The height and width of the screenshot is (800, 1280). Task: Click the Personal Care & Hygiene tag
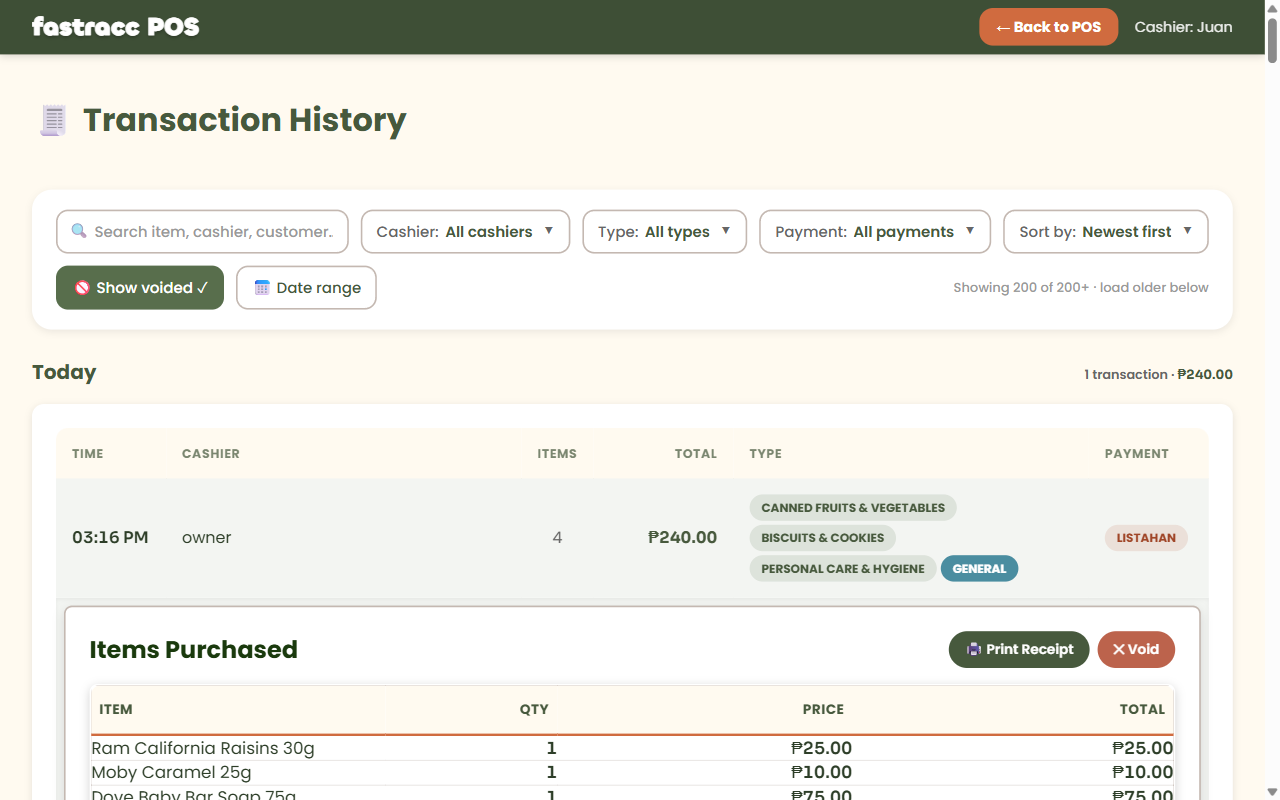pos(843,569)
